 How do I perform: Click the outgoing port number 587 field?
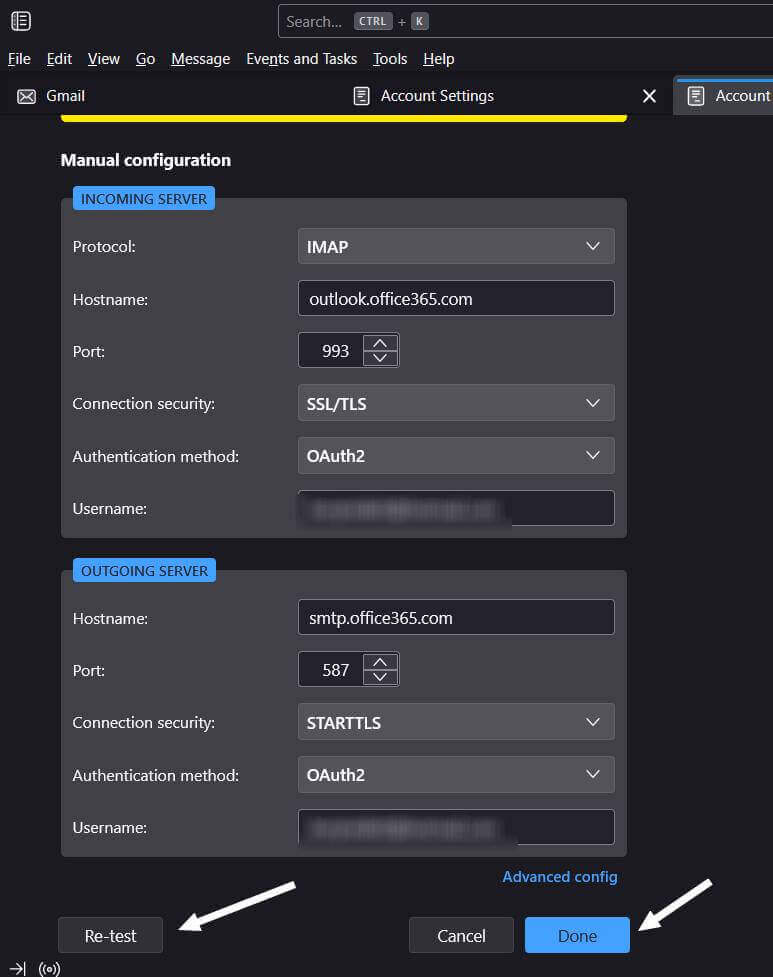331,670
